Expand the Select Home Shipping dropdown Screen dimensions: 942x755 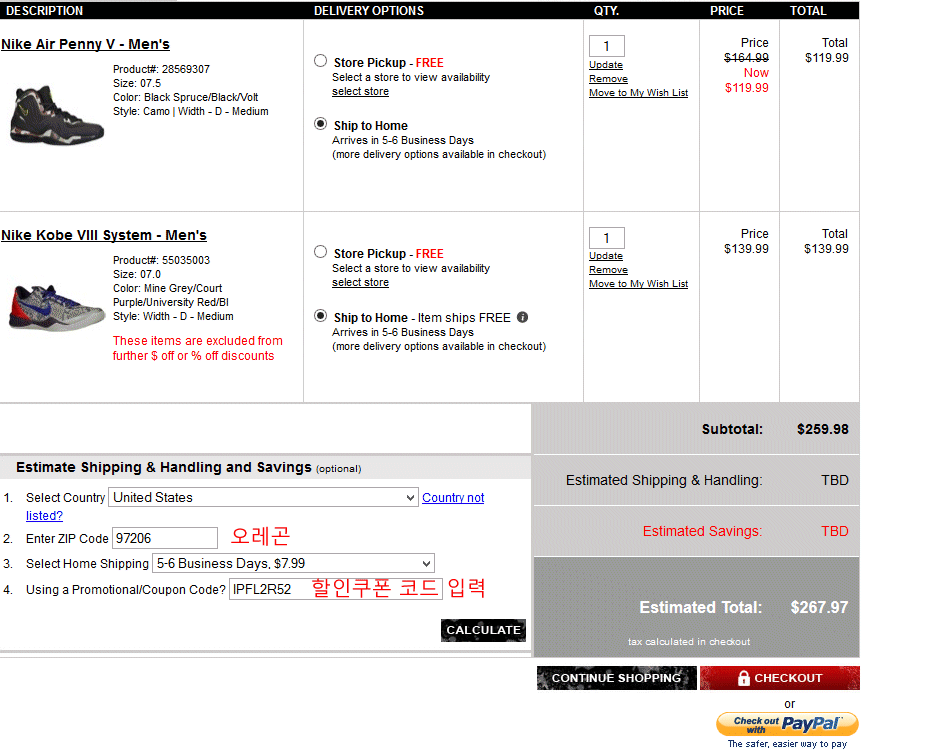pyautogui.click(x=293, y=564)
